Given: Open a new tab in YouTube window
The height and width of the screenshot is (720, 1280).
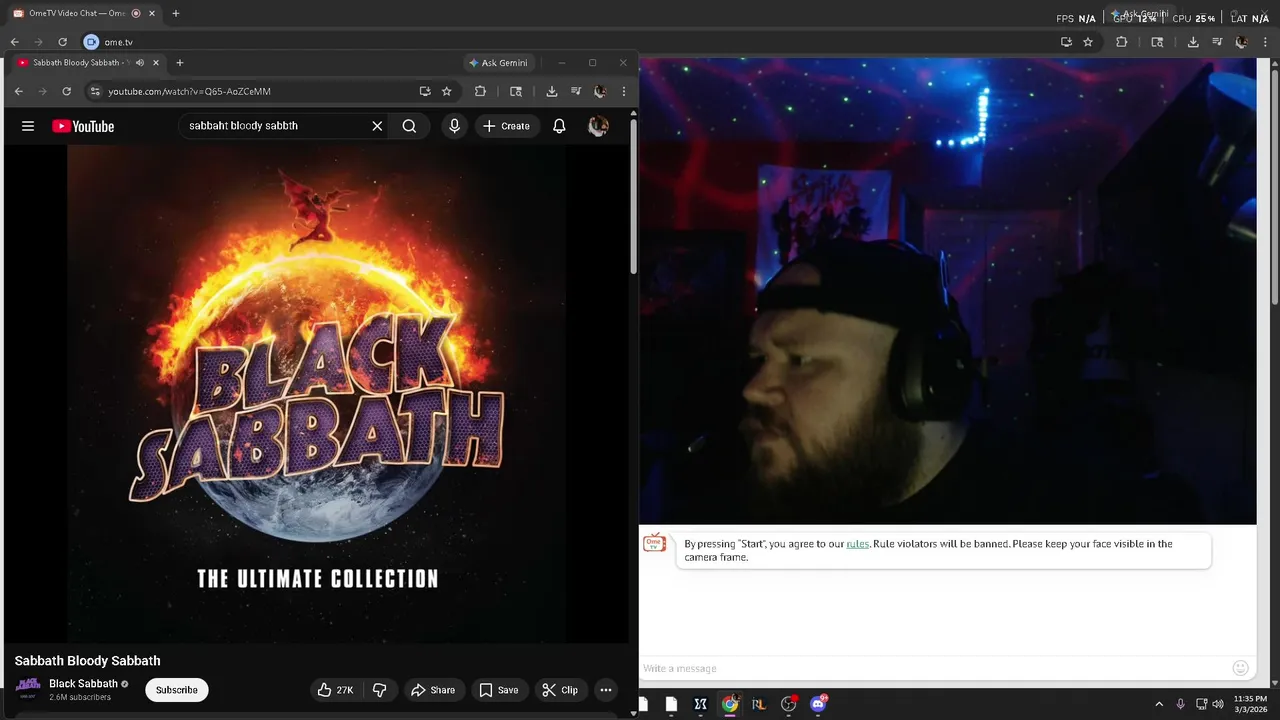Looking at the screenshot, I should coord(180,63).
